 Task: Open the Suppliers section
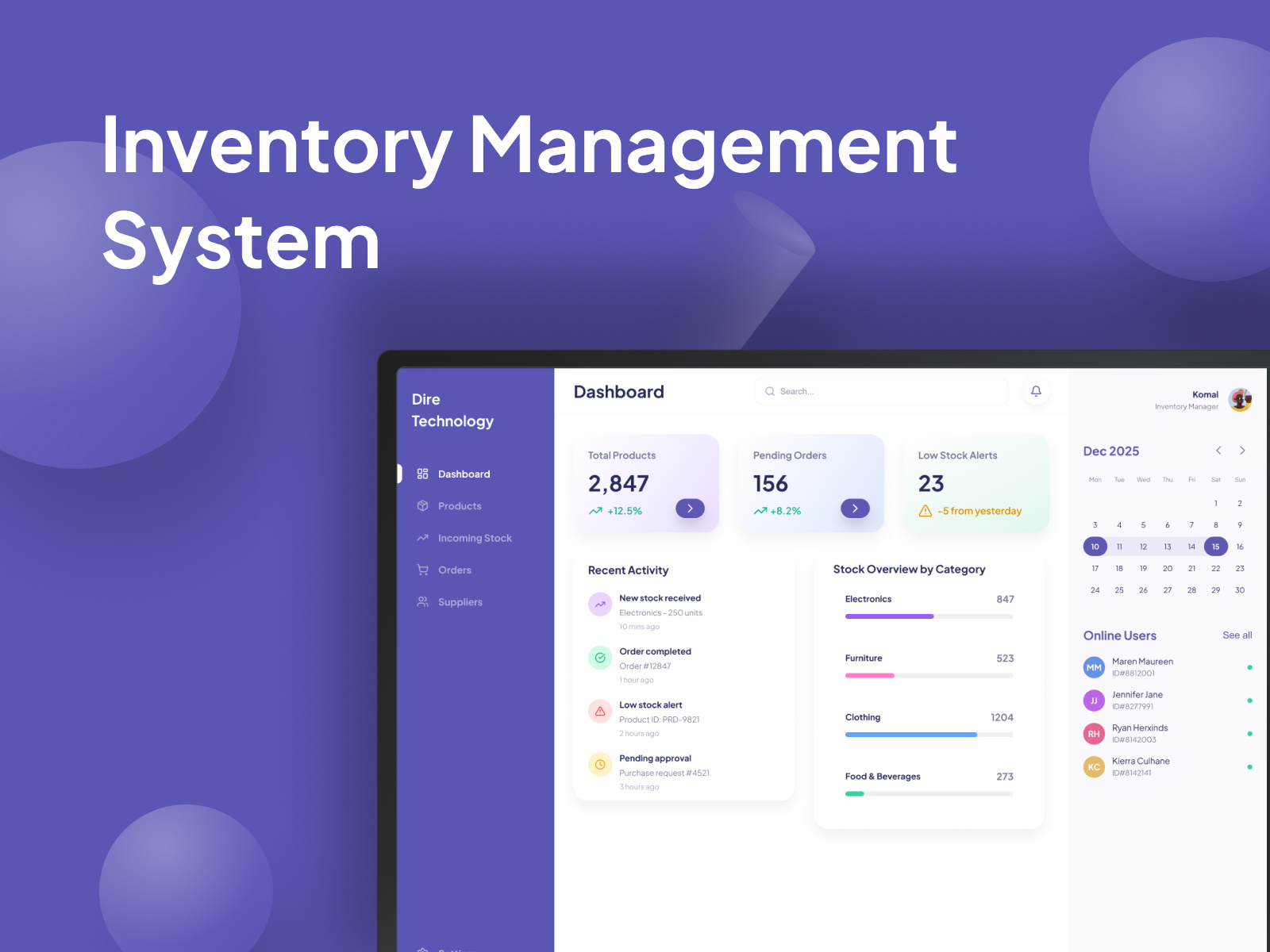pos(460,601)
